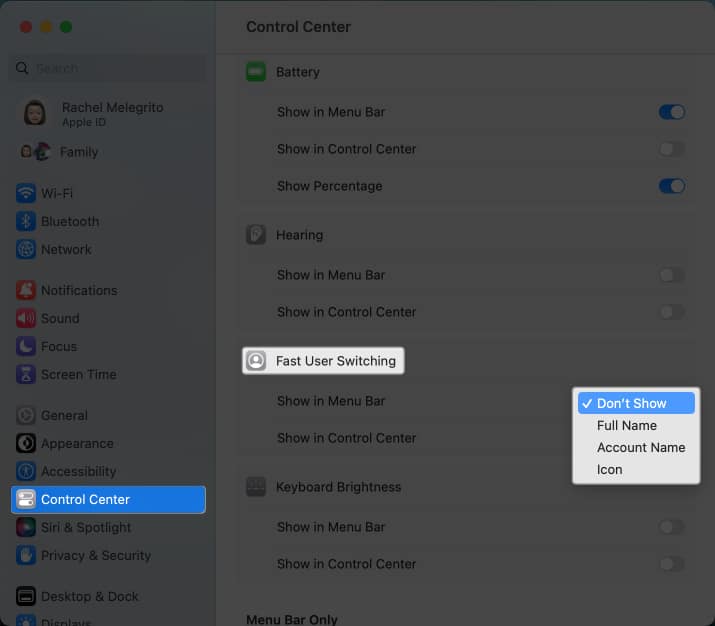The image size is (715, 626).
Task: Choose Full Name from the dropdown
Action: pos(636,425)
